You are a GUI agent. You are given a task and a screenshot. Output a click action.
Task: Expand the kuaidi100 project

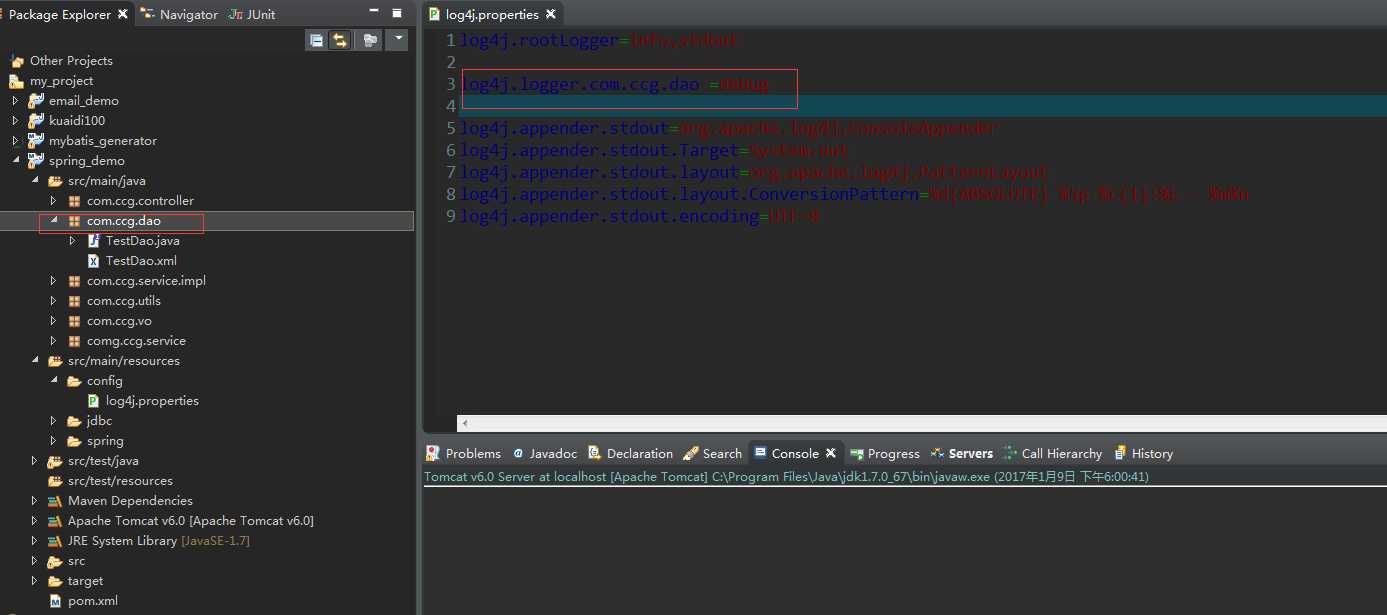15,120
